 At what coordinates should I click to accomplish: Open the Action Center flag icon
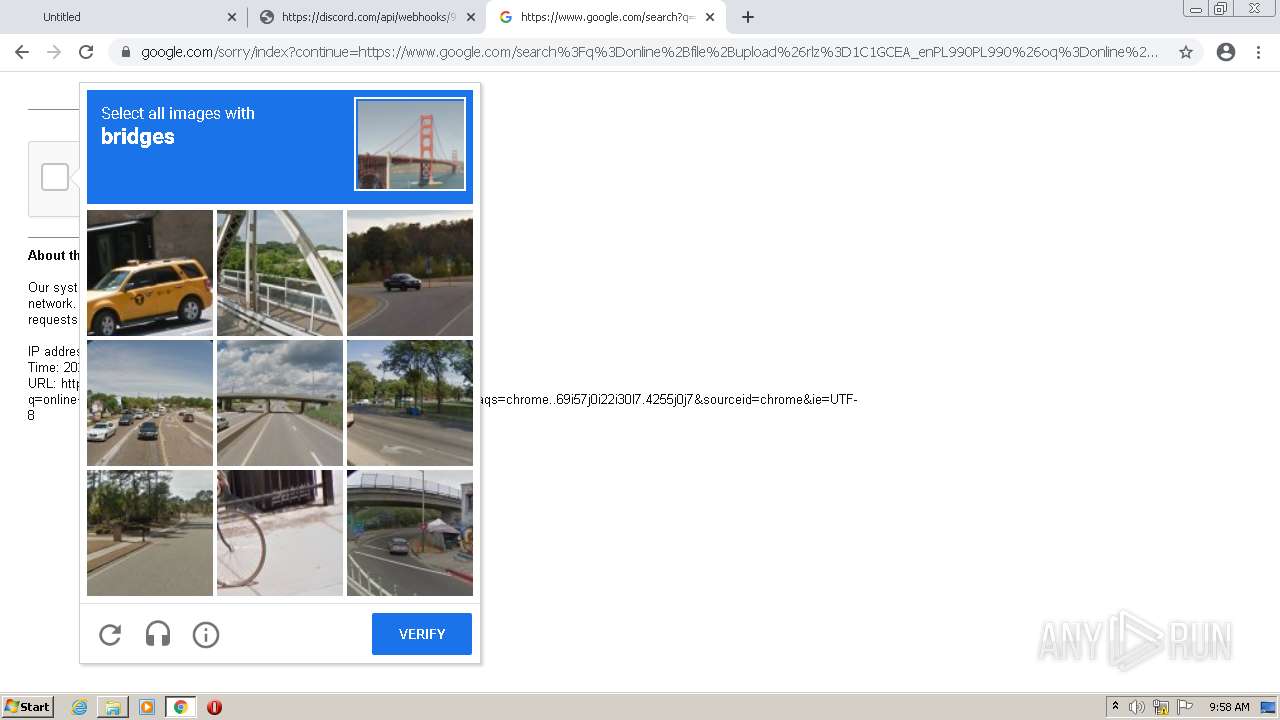click(x=1185, y=707)
